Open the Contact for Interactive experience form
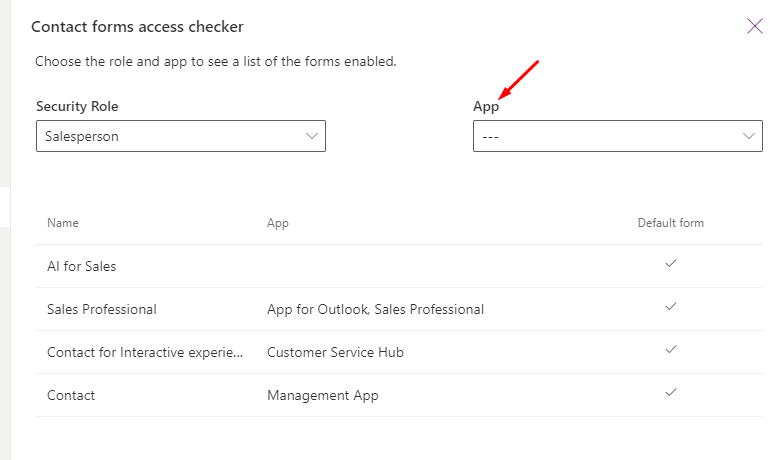Screen dimensions: 775x460 (145, 352)
